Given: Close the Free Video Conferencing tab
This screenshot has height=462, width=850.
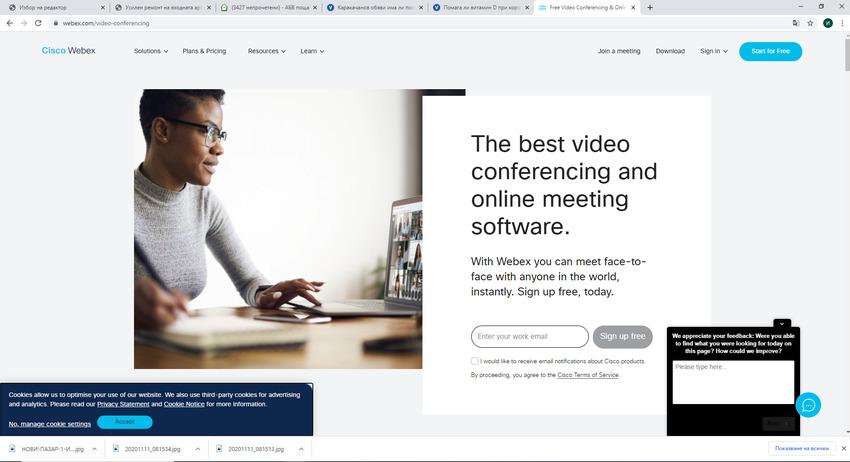Looking at the screenshot, I should coord(633,8).
